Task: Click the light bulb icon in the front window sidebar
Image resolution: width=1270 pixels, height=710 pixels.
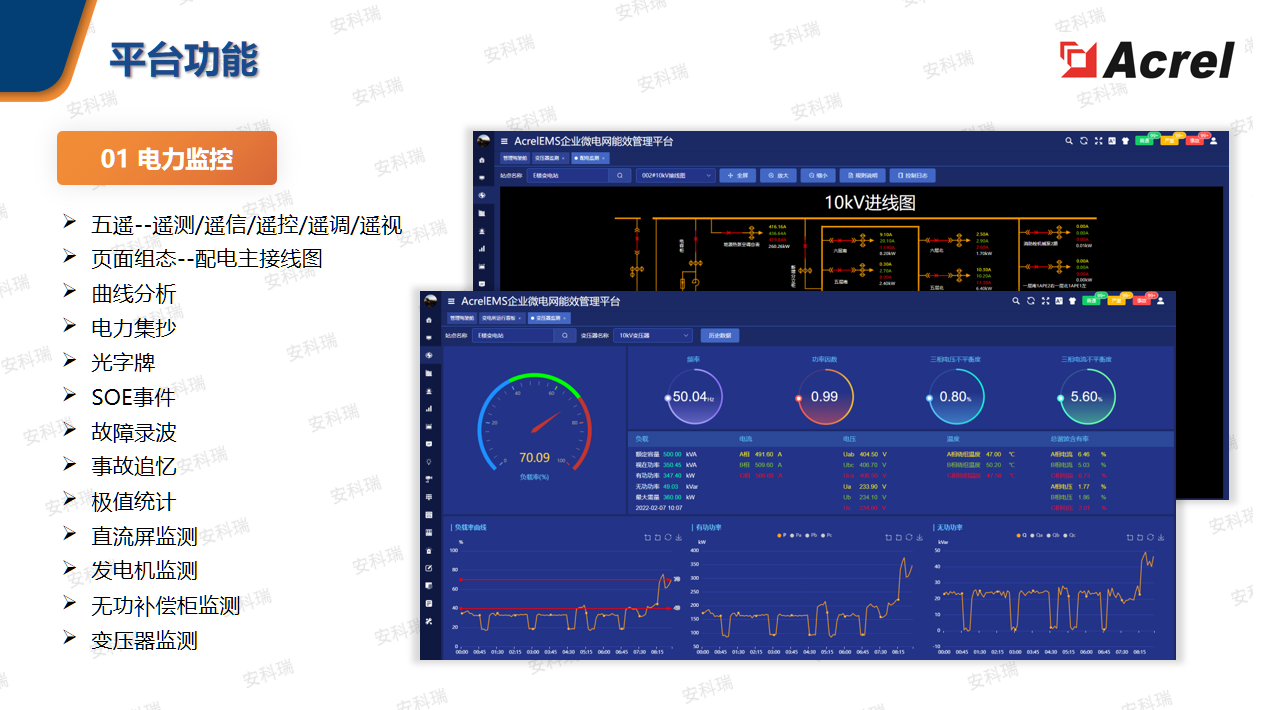Action: pyautogui.click(x=429, y=461)
